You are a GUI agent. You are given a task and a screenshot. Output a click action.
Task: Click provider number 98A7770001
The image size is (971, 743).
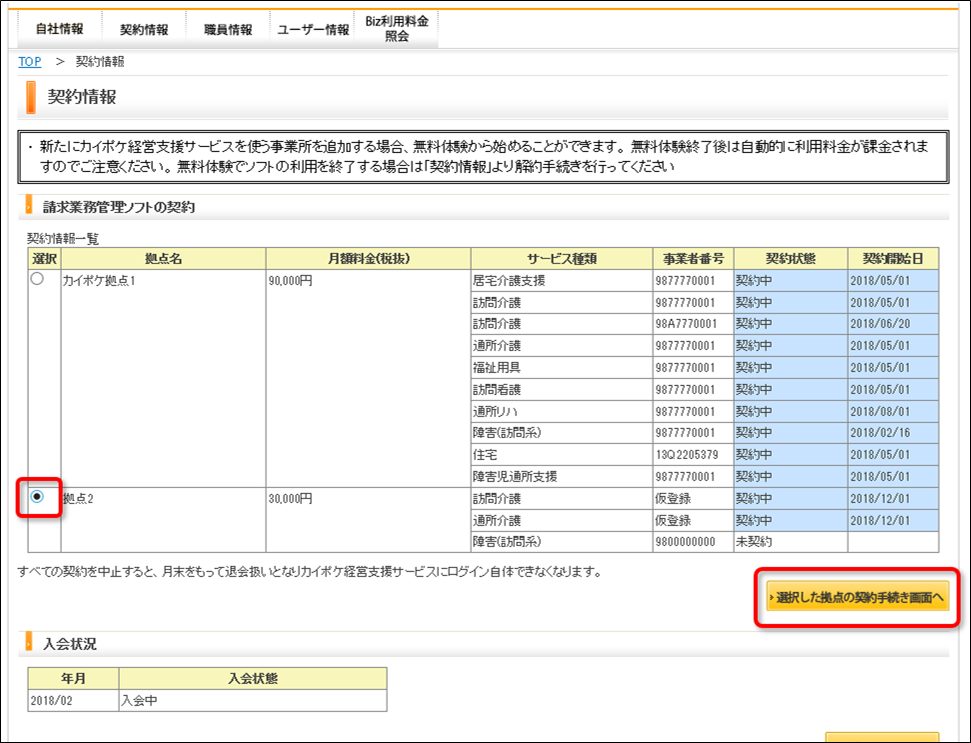point(686,324)
